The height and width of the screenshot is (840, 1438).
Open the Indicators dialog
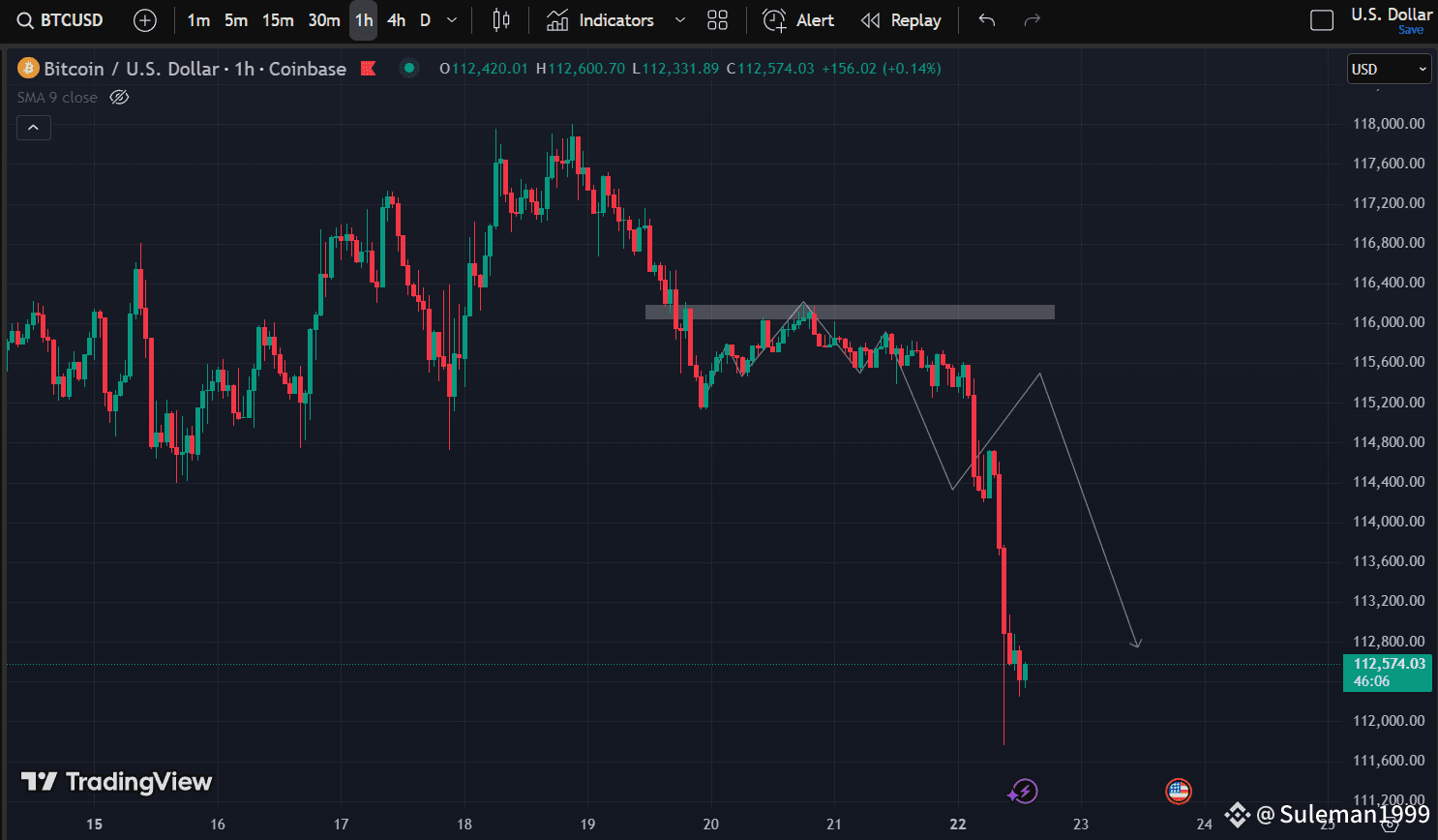(600, 20)
